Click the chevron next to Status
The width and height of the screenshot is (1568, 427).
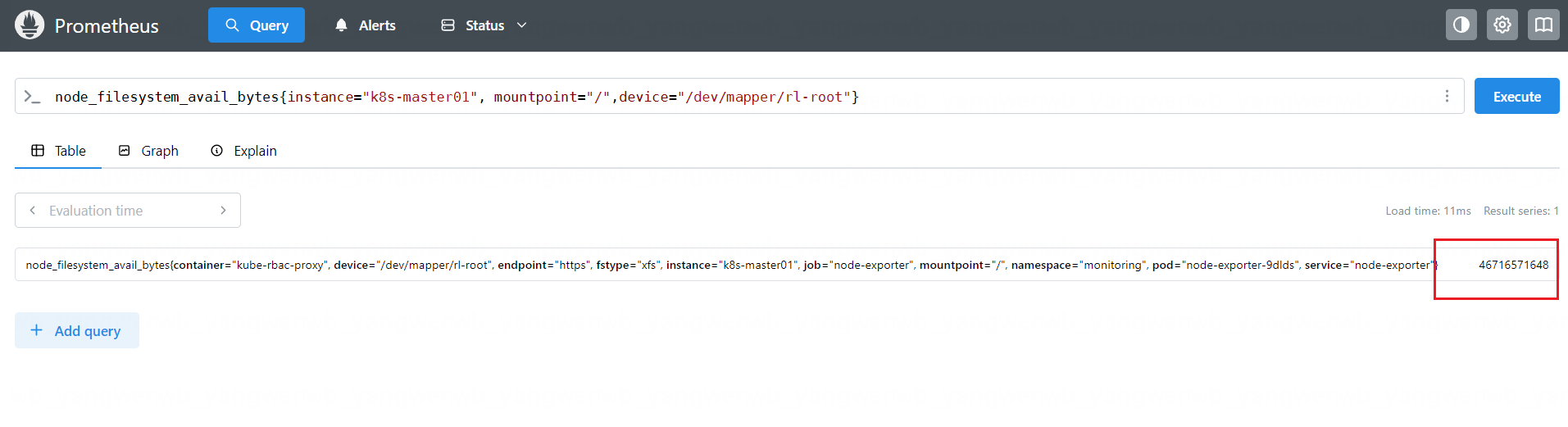(x=521, y=25)
